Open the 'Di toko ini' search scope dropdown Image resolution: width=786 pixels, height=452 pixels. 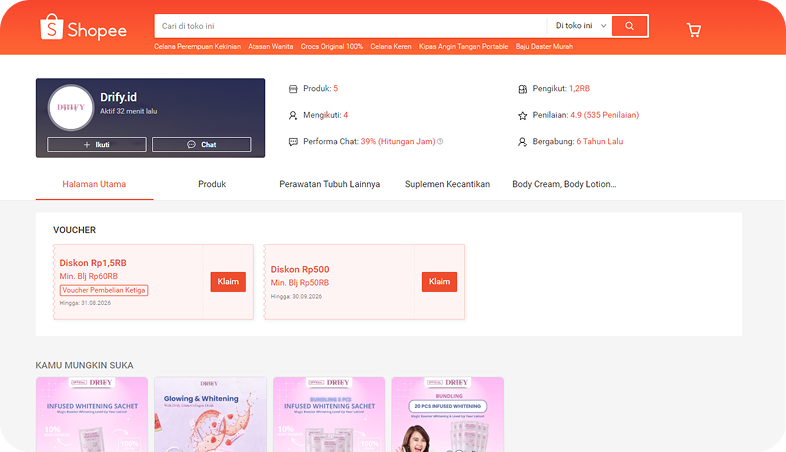coord(580,26)
